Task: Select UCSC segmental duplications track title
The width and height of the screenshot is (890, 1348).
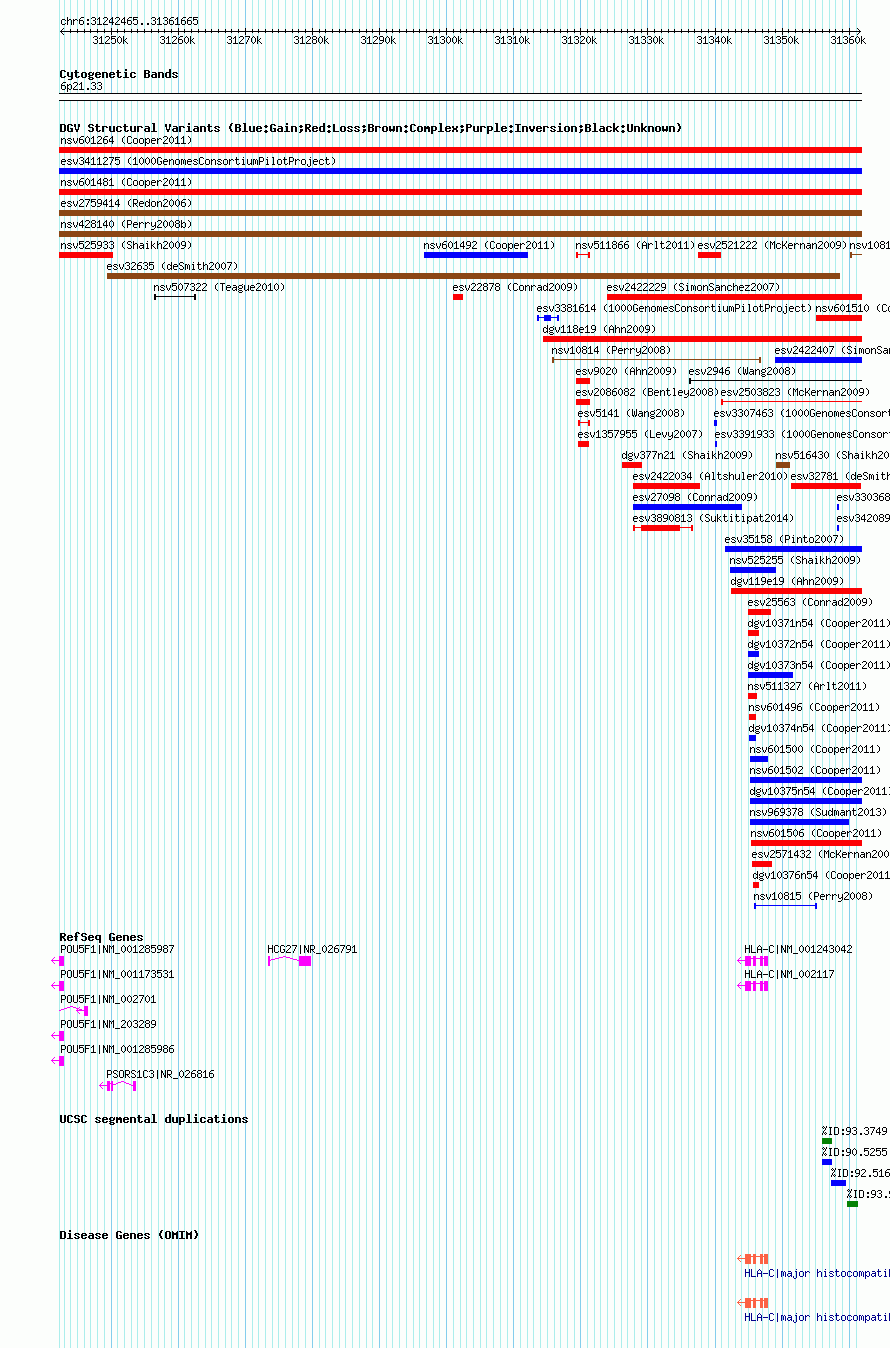Action: click(x=154, y=1119)
